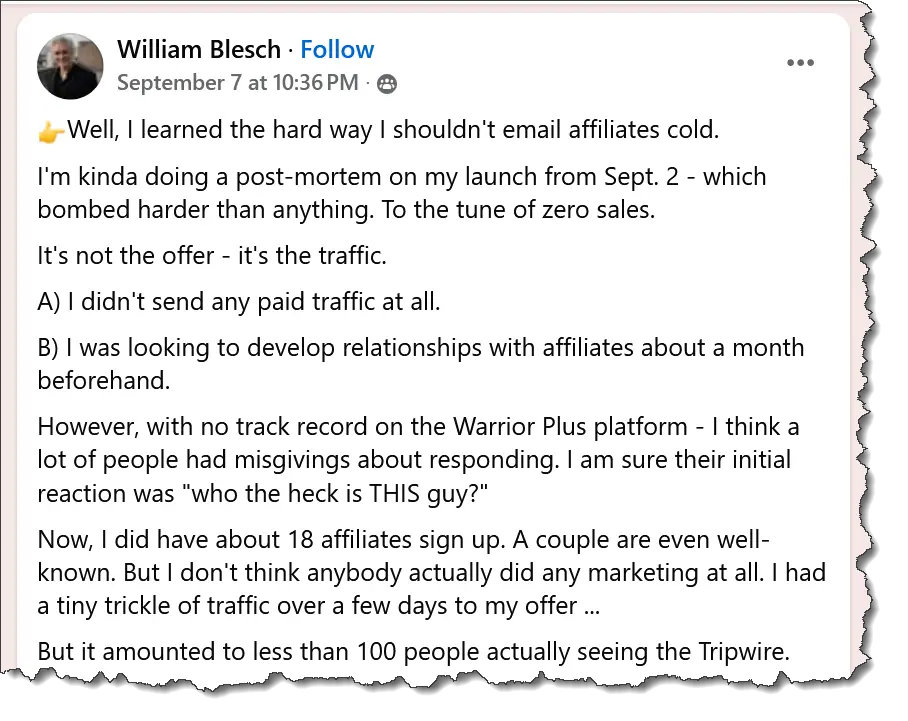Open William Blesch's profile picture
Screen dimensions: 908x721
coord(70,66)
